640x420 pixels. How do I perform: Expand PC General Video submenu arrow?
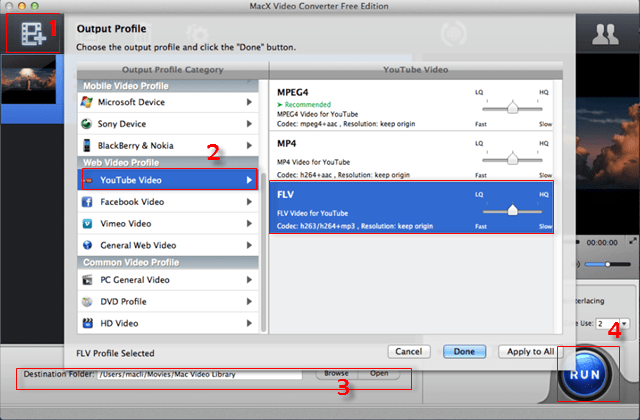point(249,280)
